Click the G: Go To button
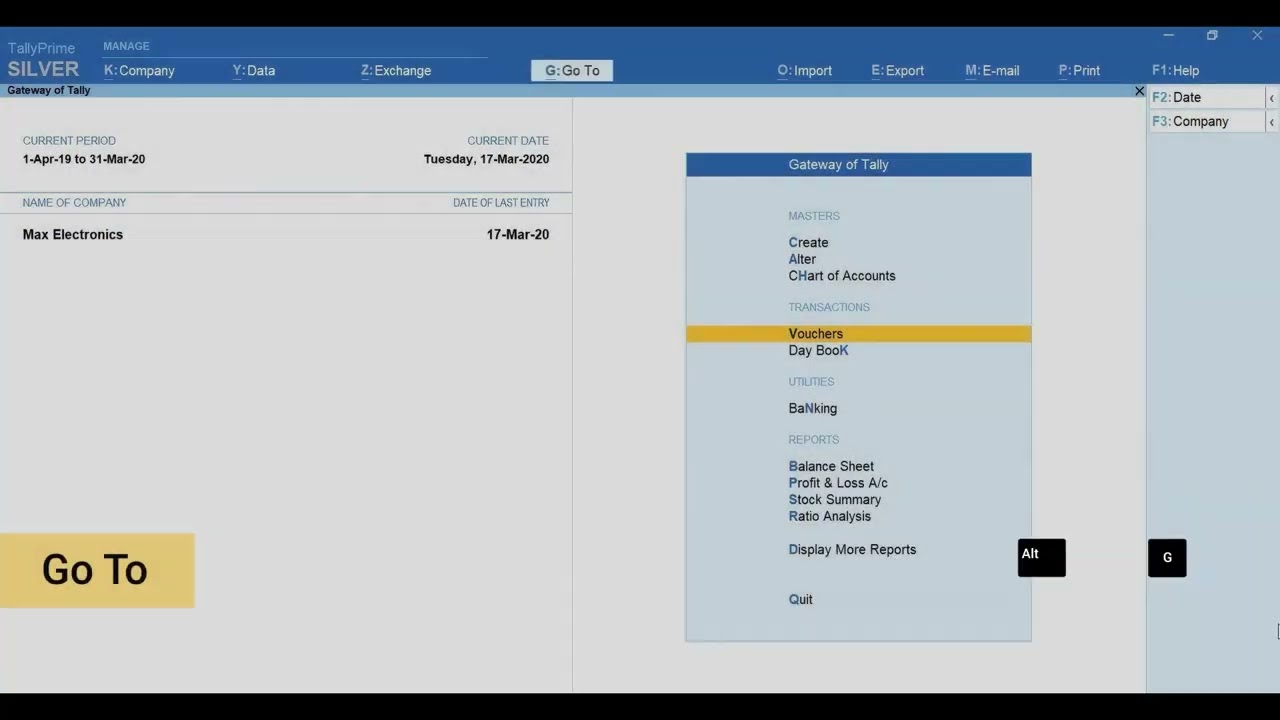The width and height of the screenshot is (1280, 720). 572,70
